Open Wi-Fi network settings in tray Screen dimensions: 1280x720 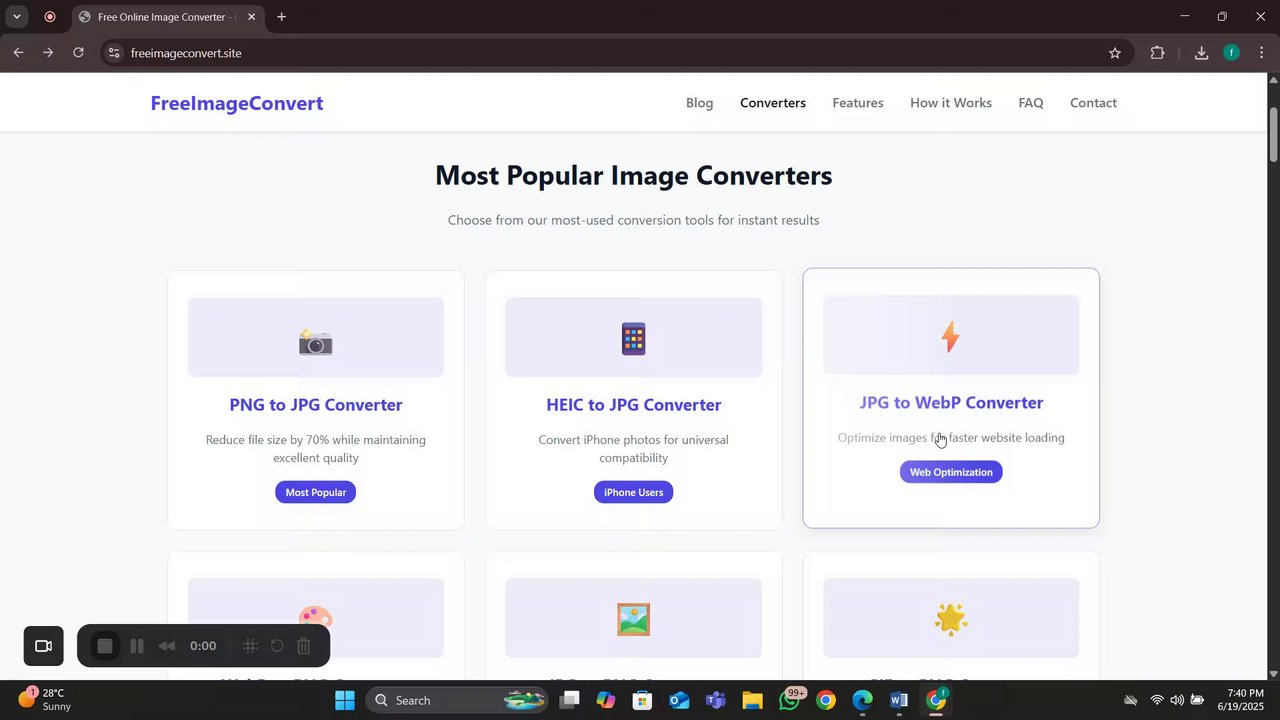click(x=1157, y=700)
